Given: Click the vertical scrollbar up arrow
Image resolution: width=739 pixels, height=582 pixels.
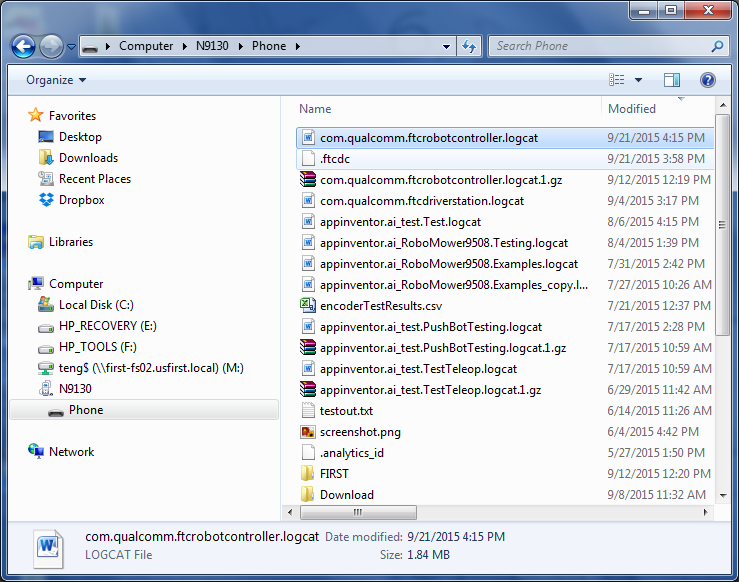Looking at the screenshot, I should click(x=723, y=105).
